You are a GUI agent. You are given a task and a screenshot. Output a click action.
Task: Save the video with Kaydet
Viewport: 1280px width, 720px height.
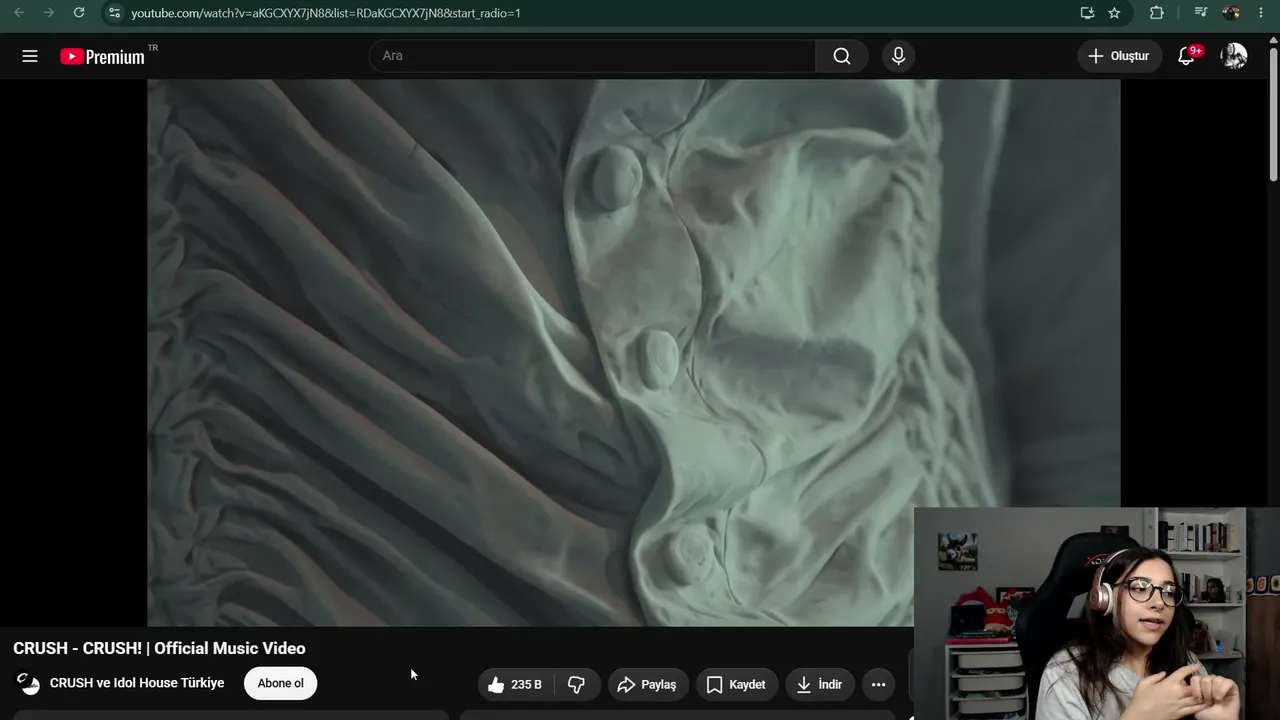[x=737, y=684]
